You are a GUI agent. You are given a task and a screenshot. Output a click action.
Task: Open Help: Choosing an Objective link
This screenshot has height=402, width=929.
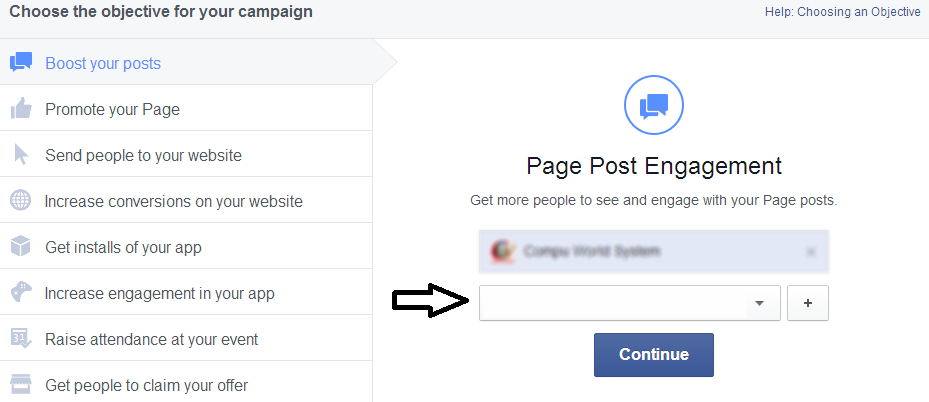842,12
